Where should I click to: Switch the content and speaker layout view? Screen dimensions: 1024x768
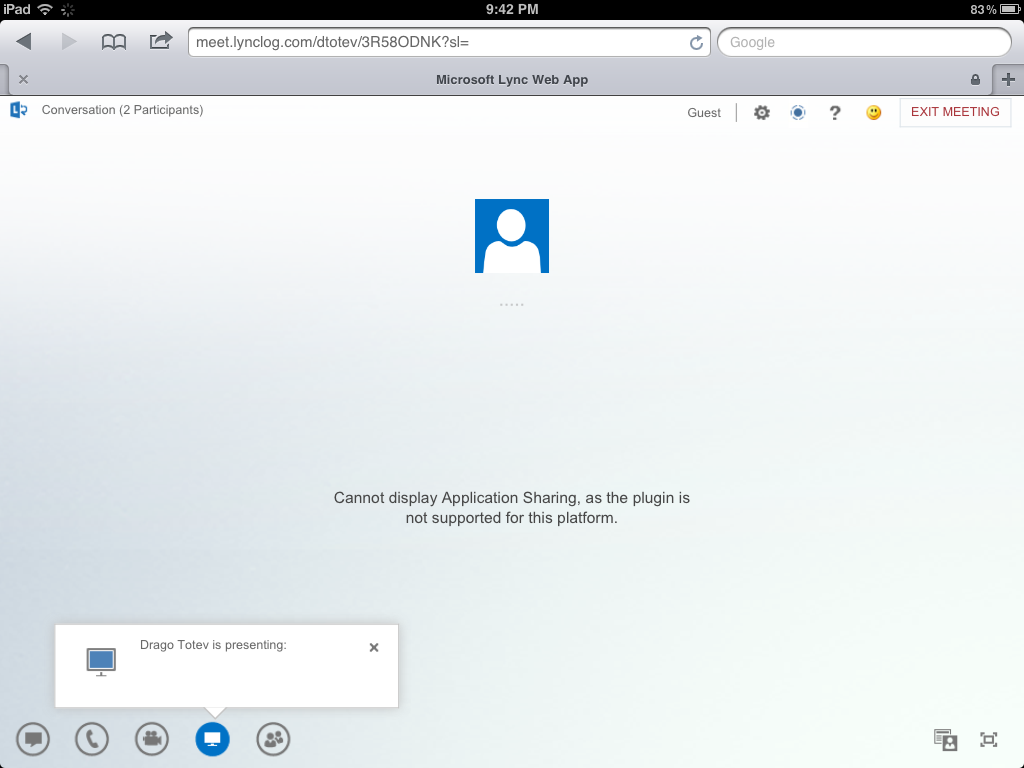944,739
